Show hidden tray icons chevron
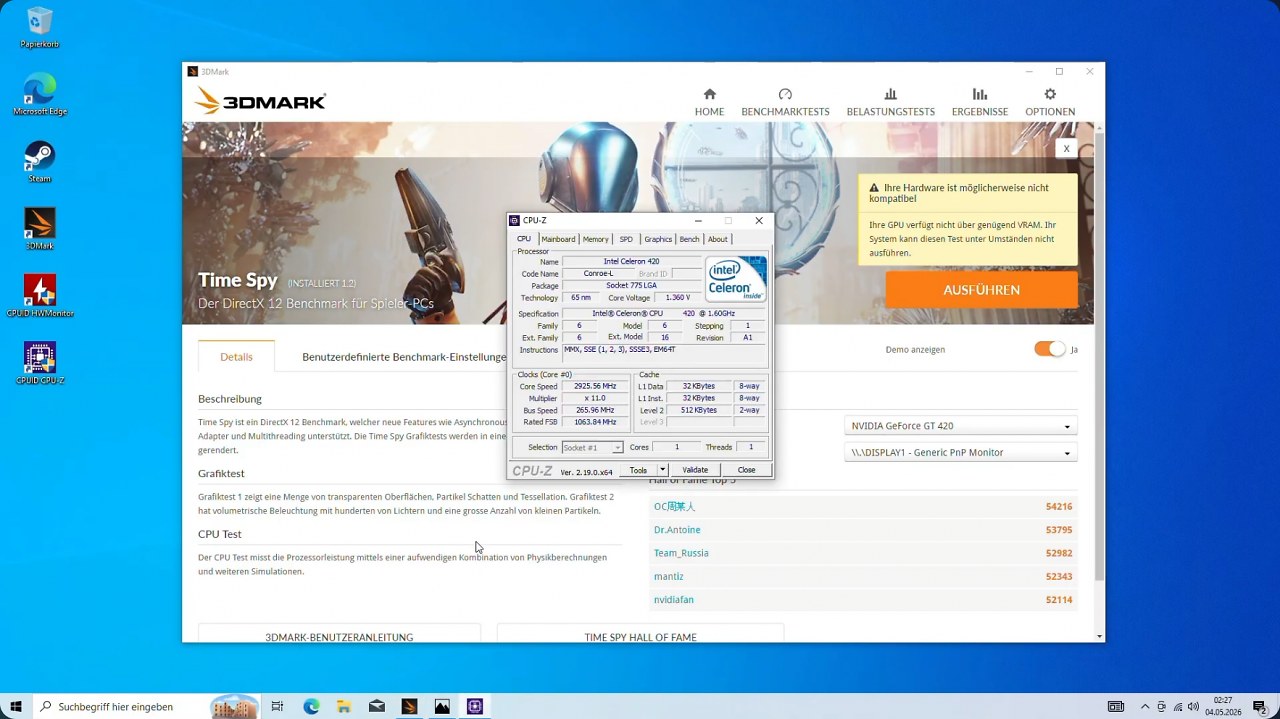 [x=1145, y=707]
